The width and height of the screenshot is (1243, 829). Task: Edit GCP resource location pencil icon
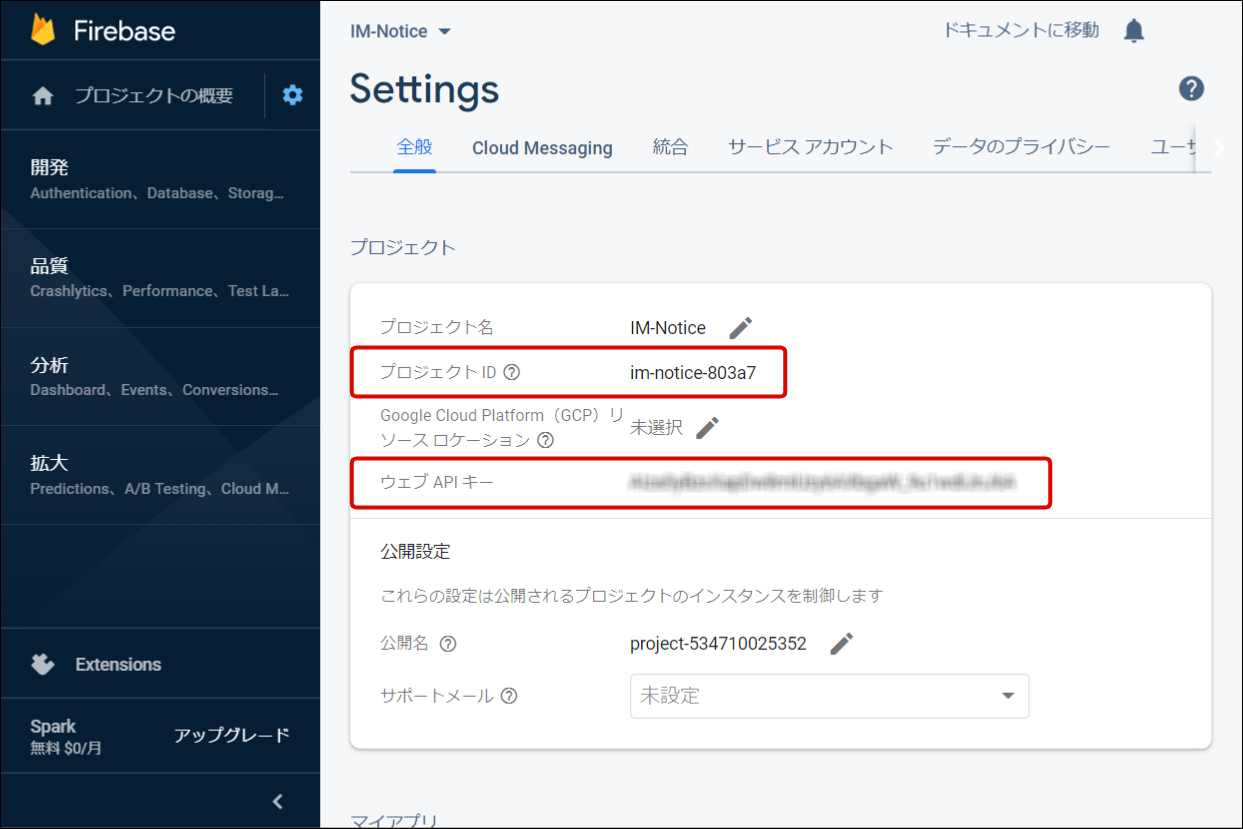click(x=707, y=428)
